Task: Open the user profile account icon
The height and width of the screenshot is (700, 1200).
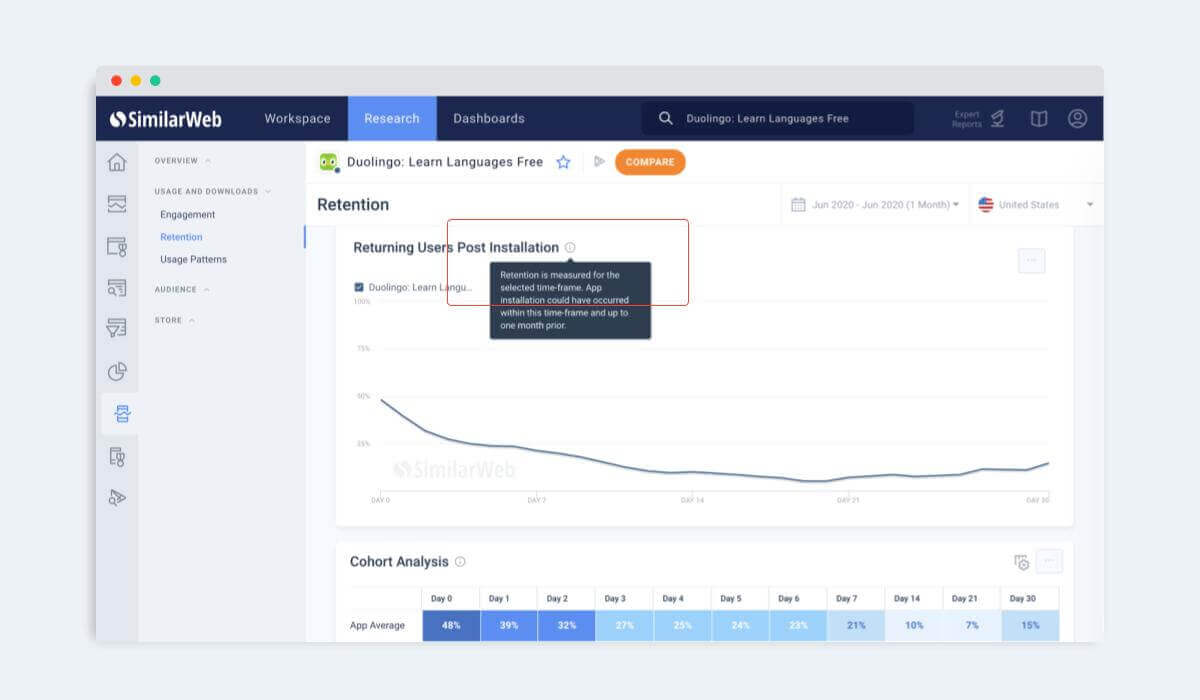Action: 1077,118
